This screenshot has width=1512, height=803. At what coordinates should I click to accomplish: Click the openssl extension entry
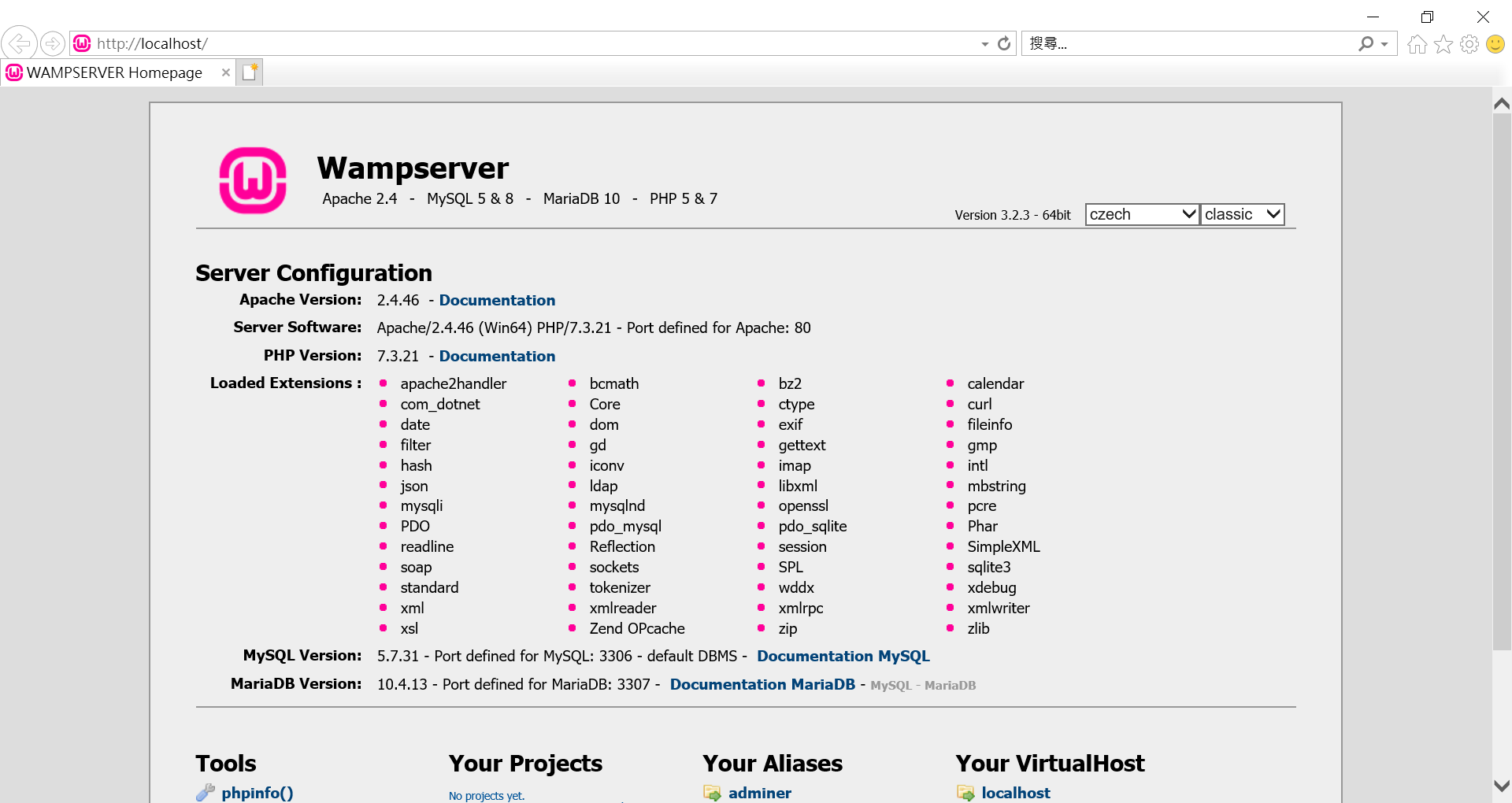coord(803,505)
